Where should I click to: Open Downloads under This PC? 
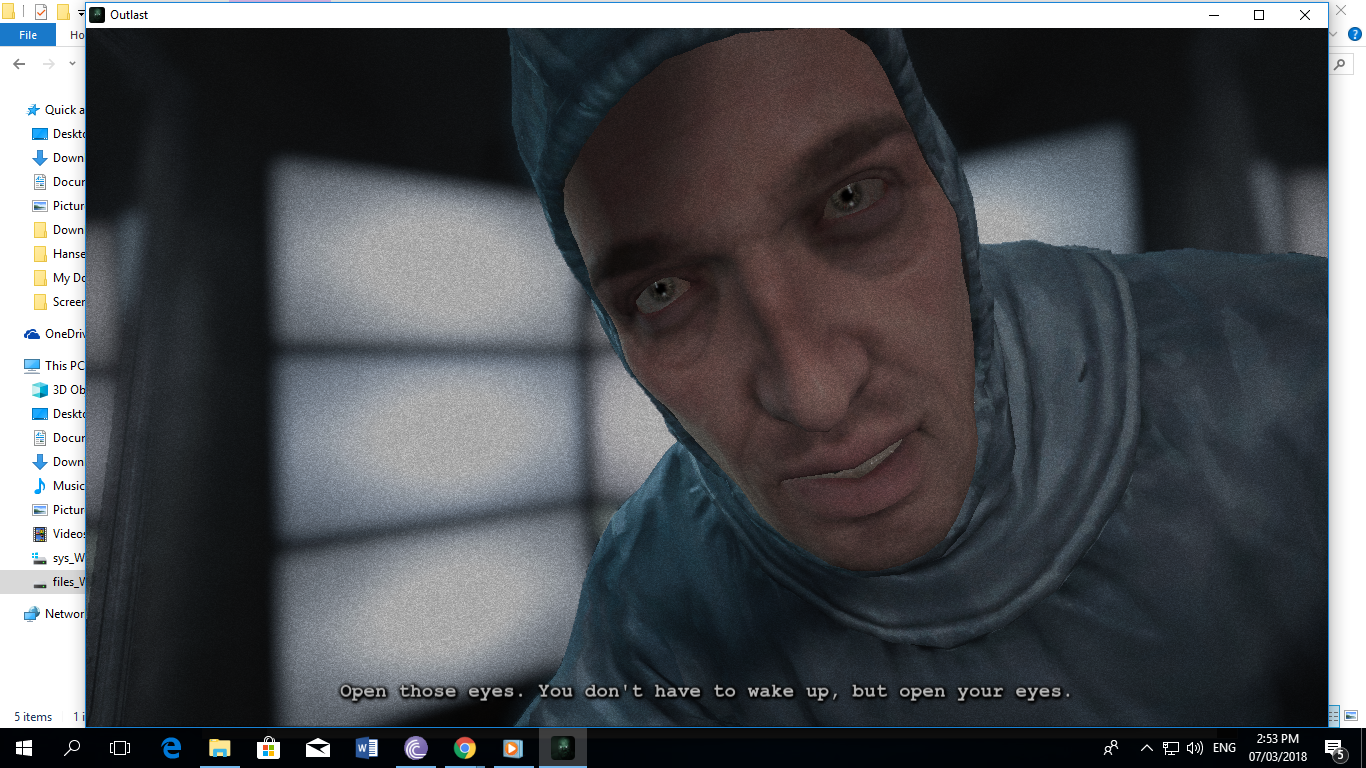click(x=59, y=462)
